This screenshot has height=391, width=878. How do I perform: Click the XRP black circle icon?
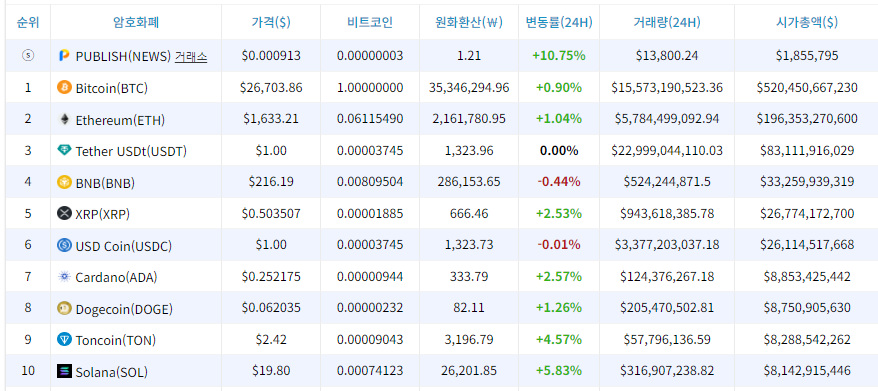64,213
